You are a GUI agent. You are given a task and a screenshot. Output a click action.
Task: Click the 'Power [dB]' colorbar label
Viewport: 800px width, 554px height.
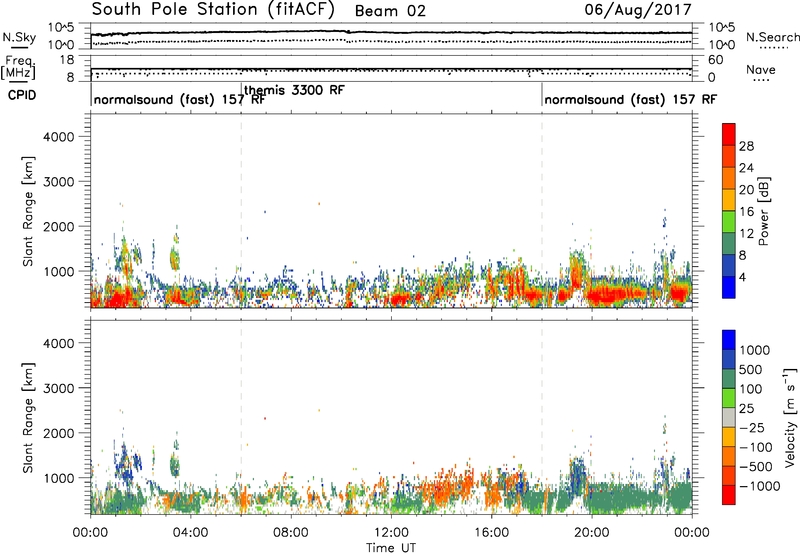[764, 211]
